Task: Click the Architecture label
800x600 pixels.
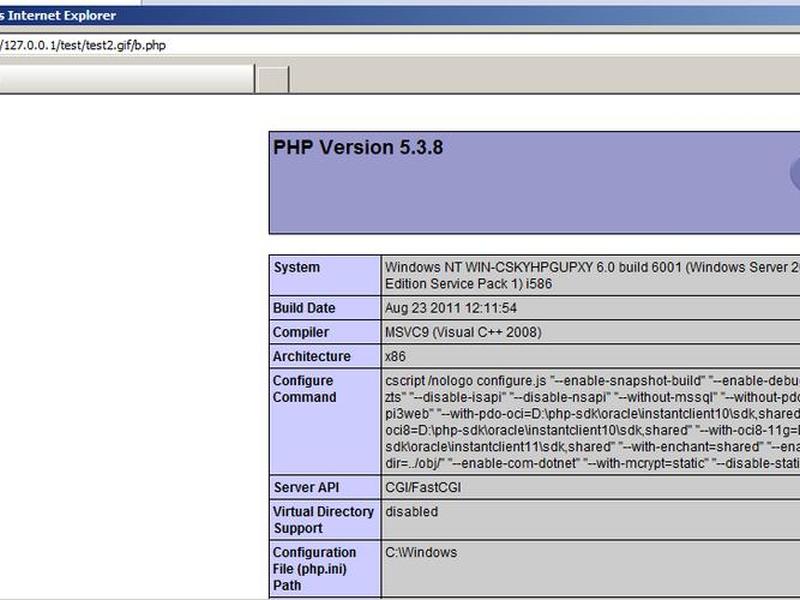Action: pos(312,356)
